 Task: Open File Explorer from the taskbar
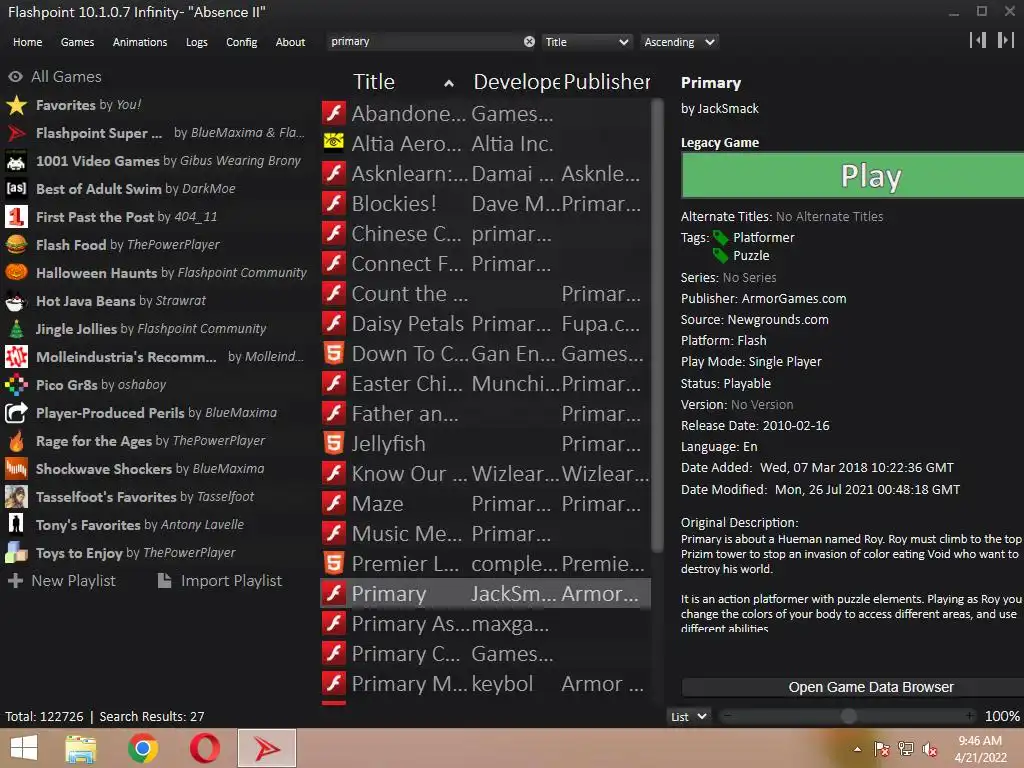pos(81,748)
